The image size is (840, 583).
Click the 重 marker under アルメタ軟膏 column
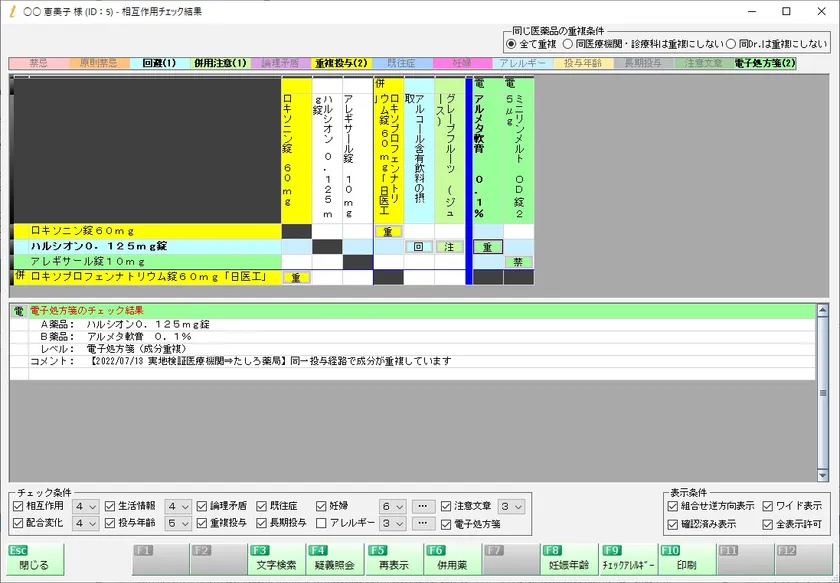click(x=487, y=247)
